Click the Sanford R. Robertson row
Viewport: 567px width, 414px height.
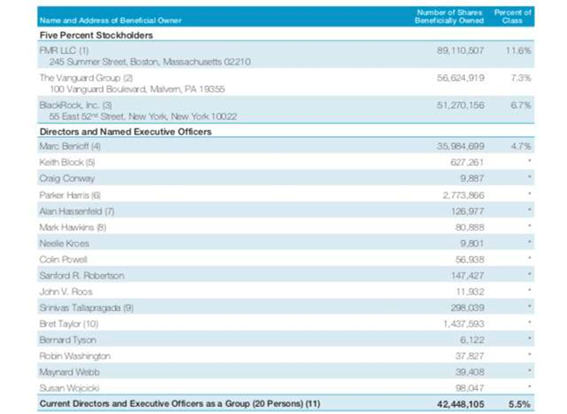tap(286, 276)
